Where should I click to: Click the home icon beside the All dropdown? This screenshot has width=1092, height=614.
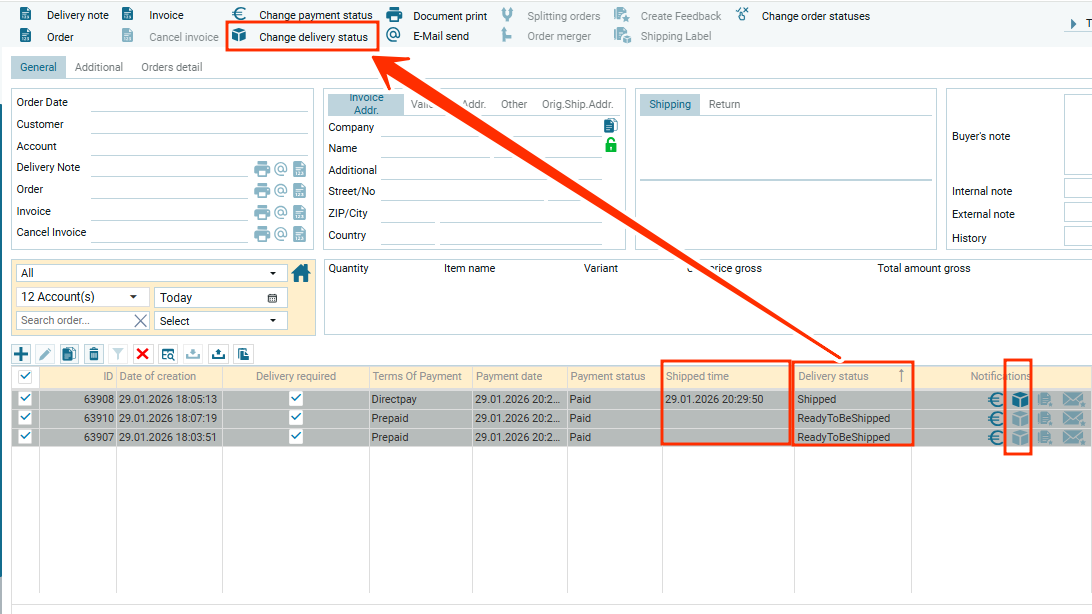tap(301, 273)
